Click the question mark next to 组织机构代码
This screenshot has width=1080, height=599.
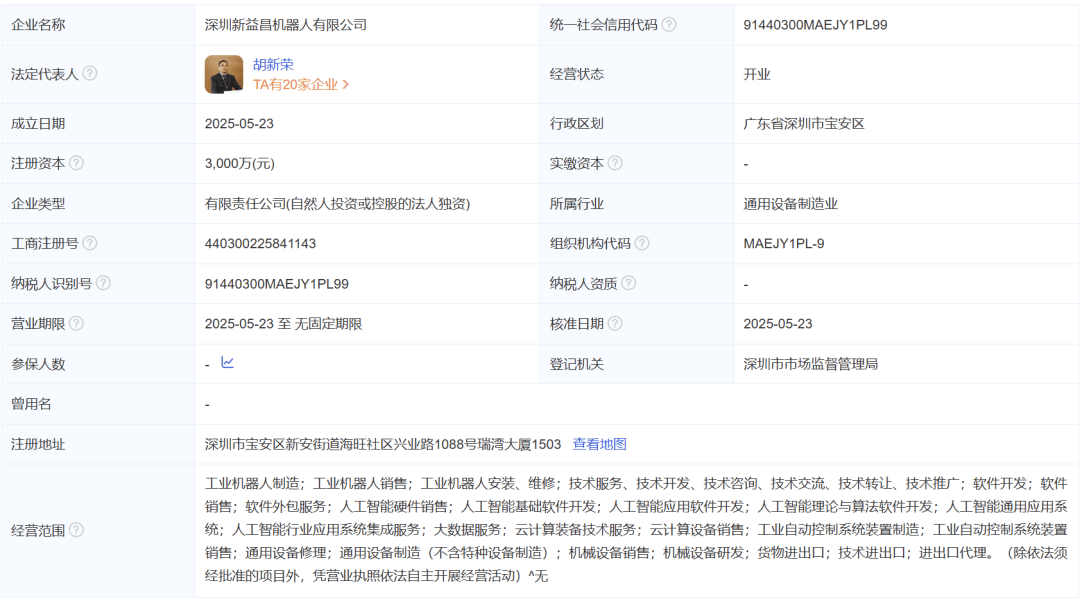(642, 243)
